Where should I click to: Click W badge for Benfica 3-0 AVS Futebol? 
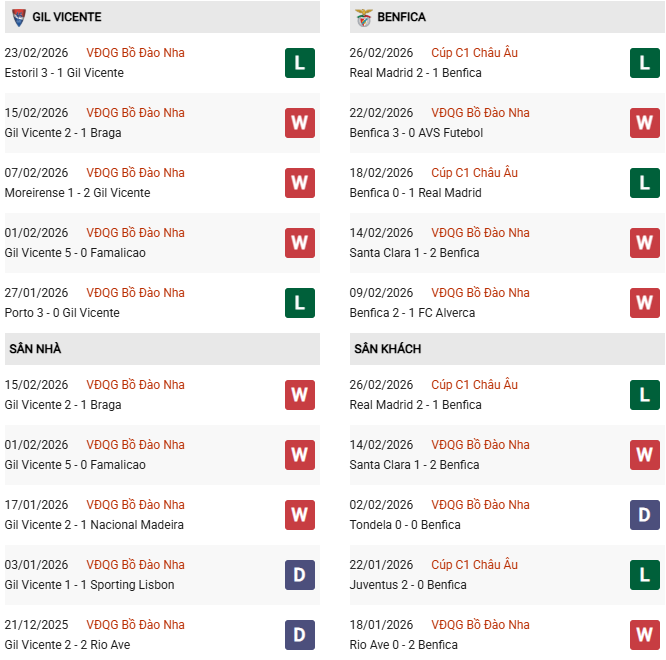click(x=644, y=123)
